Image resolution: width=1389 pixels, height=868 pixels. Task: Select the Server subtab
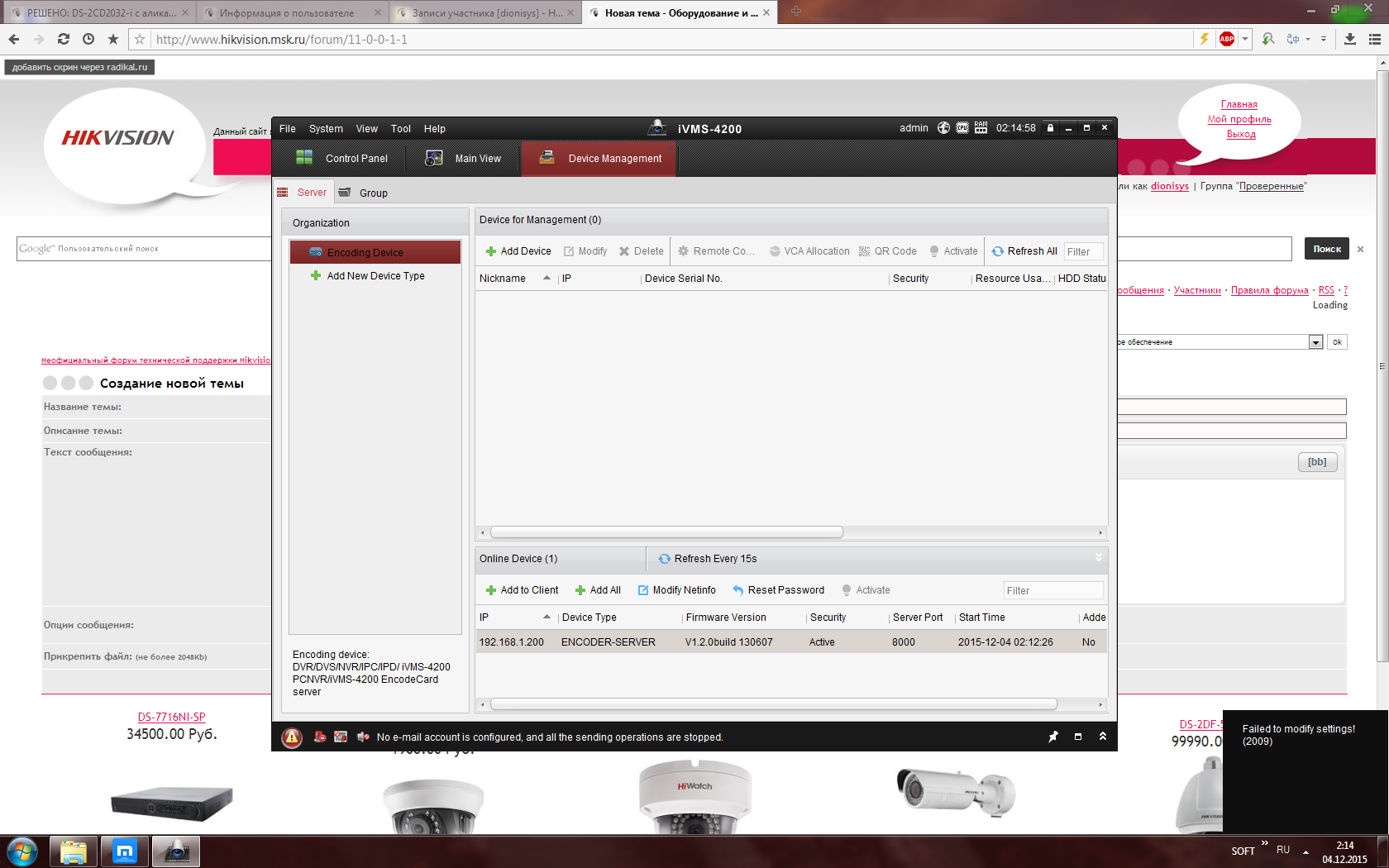pyautogui.click(x=303, y=193)
